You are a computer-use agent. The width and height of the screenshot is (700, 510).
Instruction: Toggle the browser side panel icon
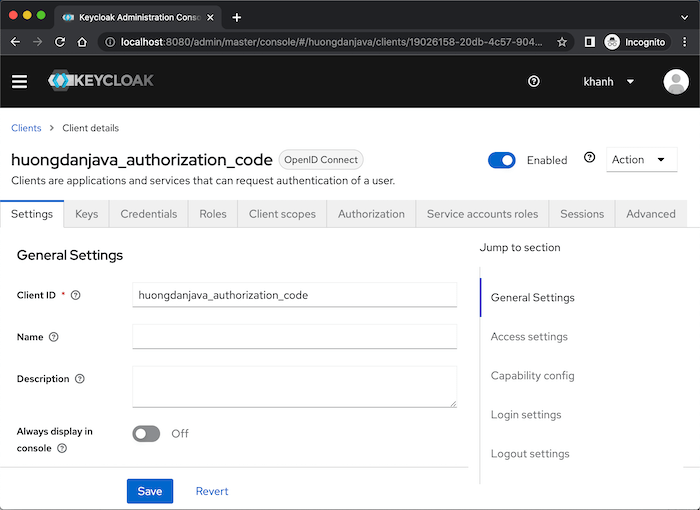[589, 42]
